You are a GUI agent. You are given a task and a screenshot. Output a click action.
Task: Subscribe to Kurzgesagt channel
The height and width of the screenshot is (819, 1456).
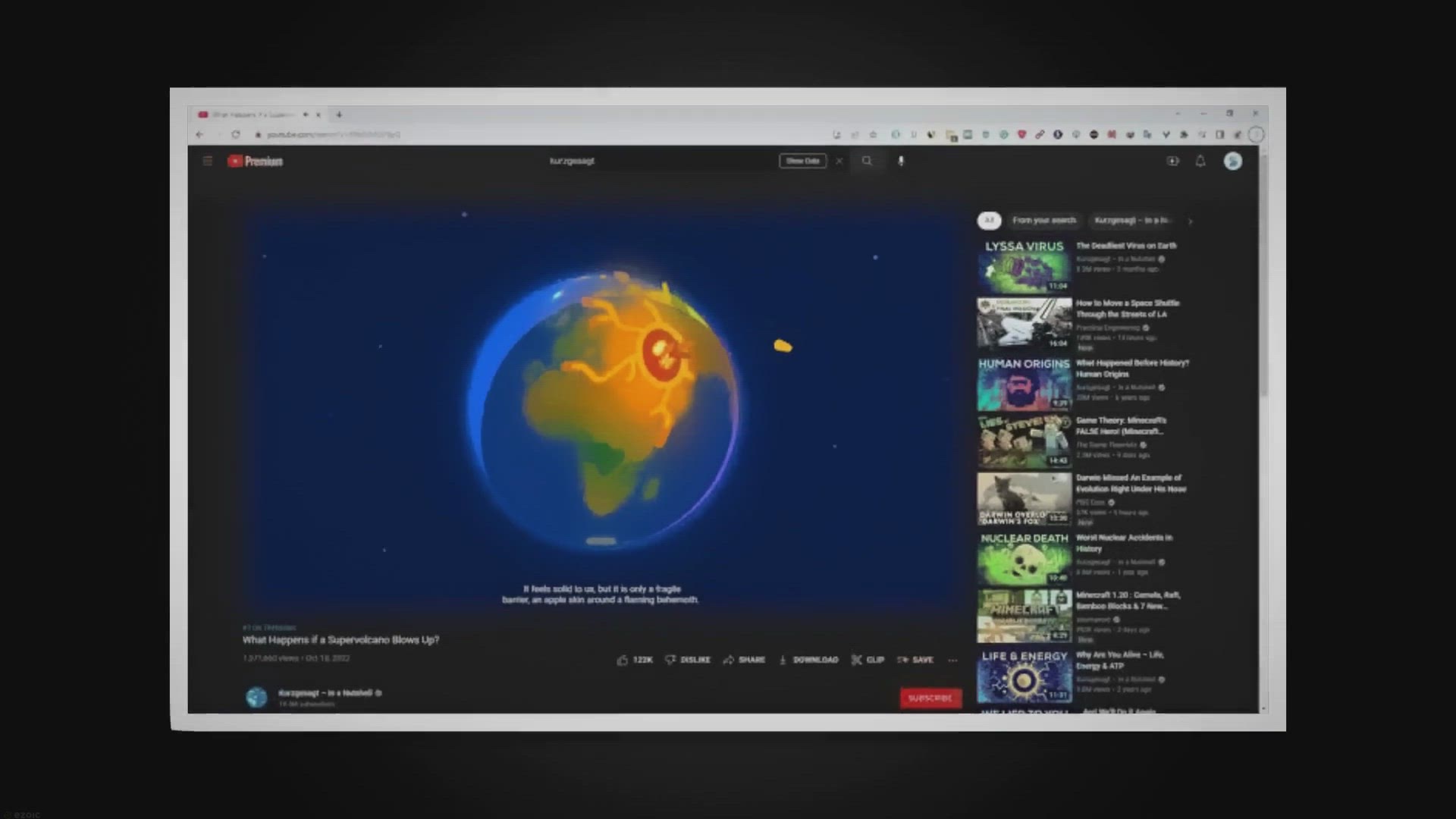pos(930,698)
